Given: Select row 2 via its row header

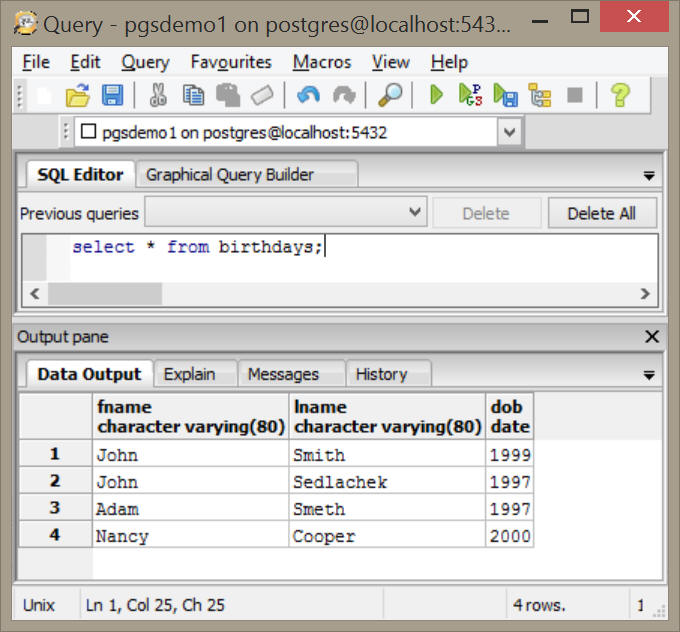Looking at the screenshot, I should 55,481.
